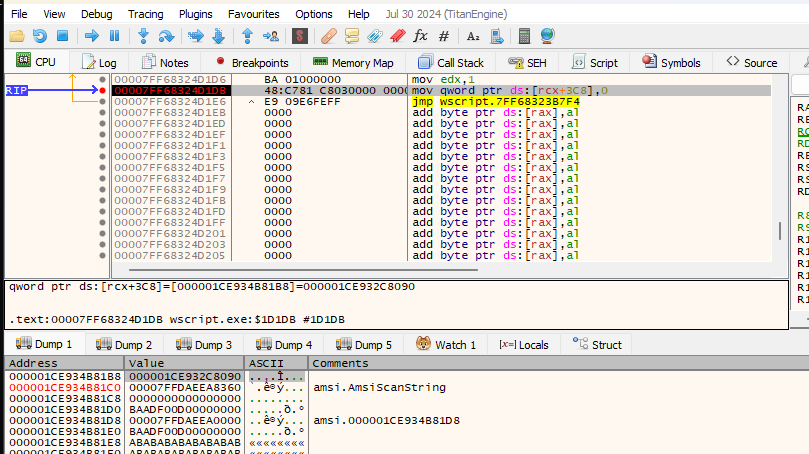
Task: Select the jmp wscript.7FF68323B7F4 instruction
Action: tap(496, 102)
